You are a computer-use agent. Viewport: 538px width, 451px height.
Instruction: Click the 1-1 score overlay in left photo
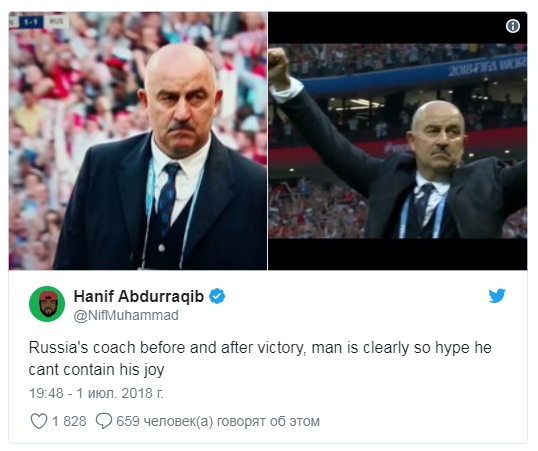click(x=32, y=22)
